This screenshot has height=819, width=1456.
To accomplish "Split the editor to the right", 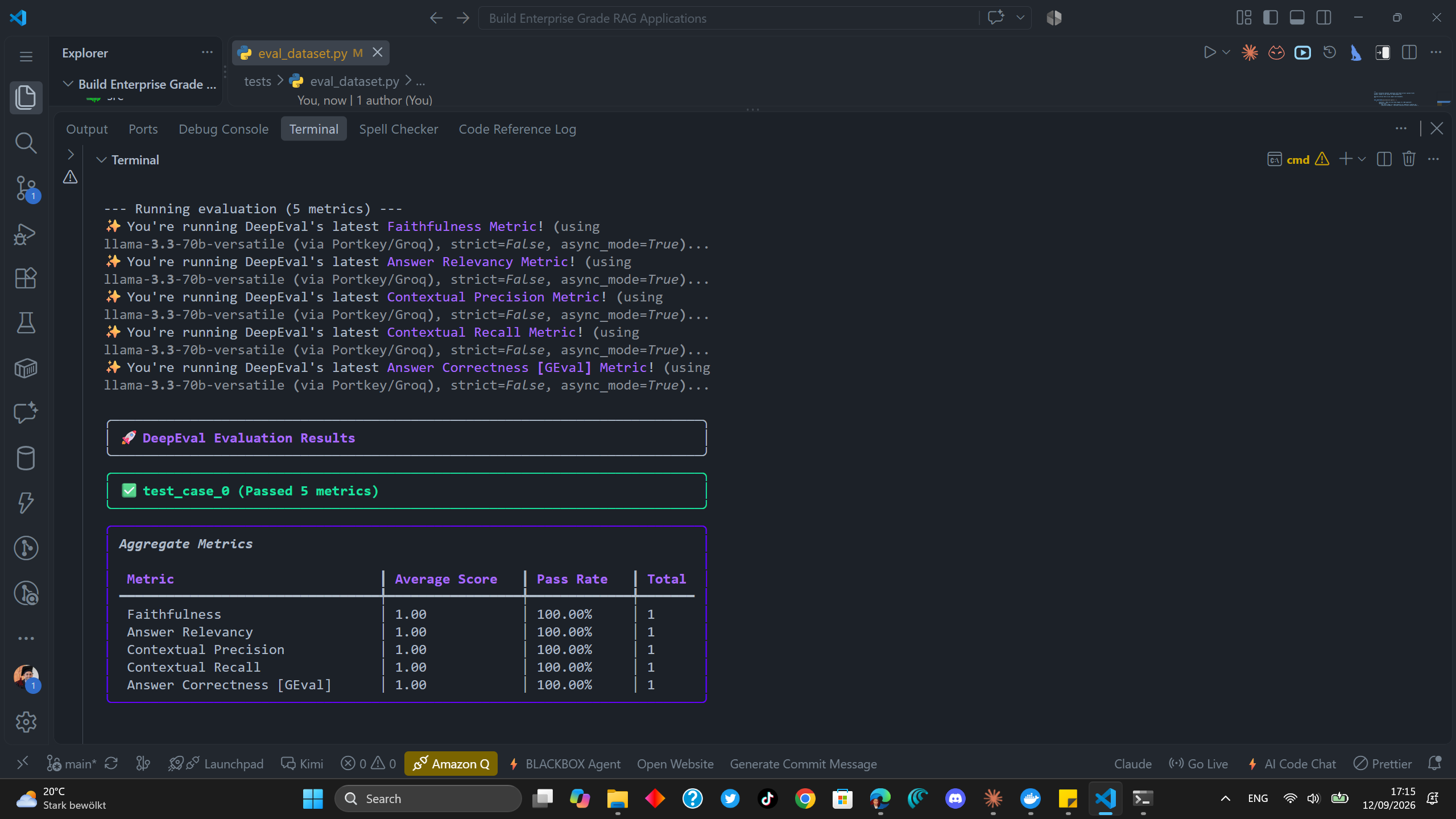I will (1409, 52).
